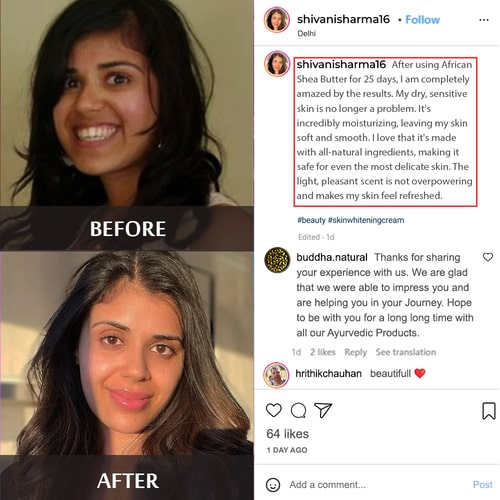The height and width of the screenshot is (500, 500).
Task: View the 2 likes on the comment
Action: 323,352
